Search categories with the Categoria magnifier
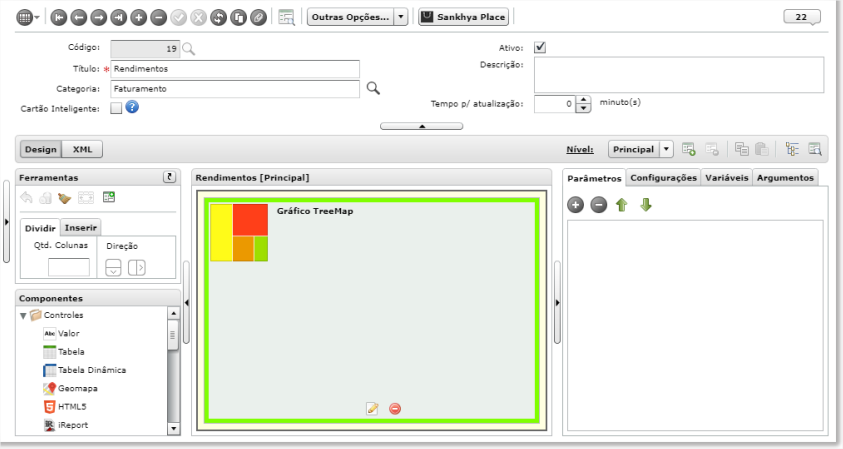The width and height of the screenshot is (843, 449). [x=373, y=88]
